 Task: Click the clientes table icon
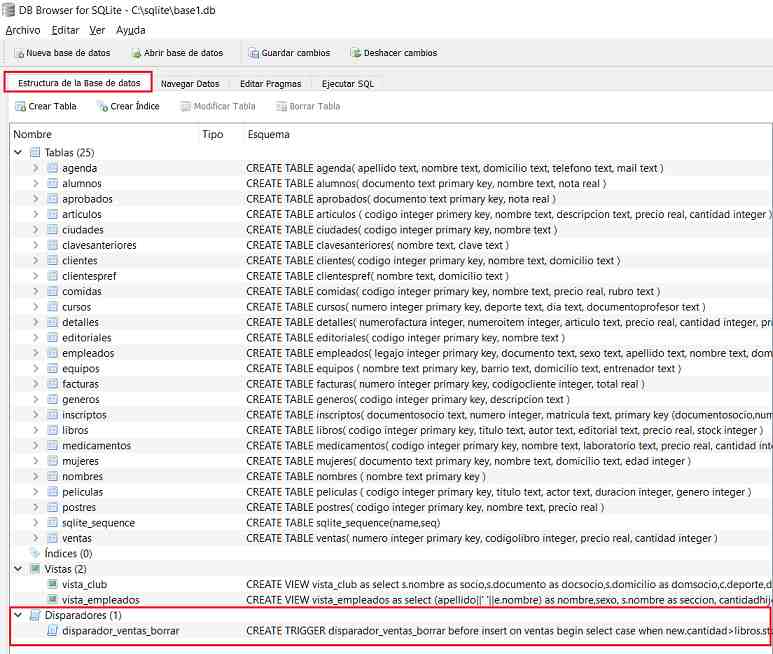click(x=53, y=261)
